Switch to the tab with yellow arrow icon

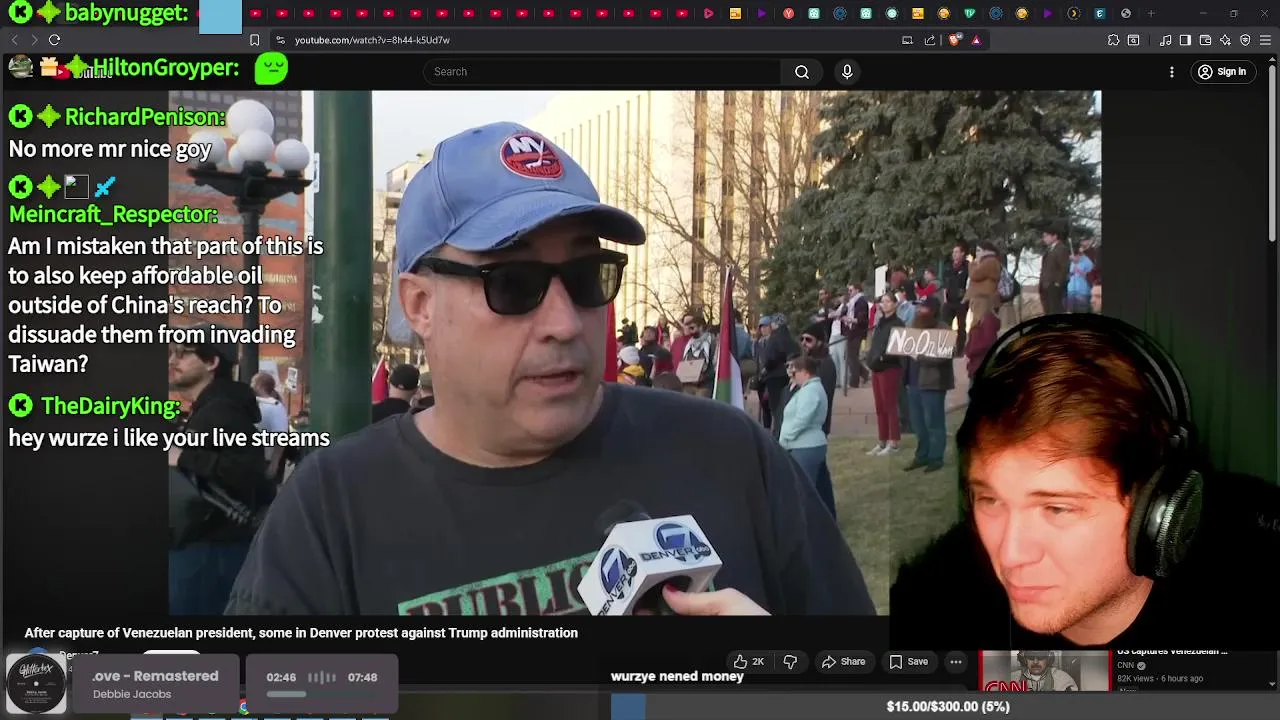tap(1074, 13)
